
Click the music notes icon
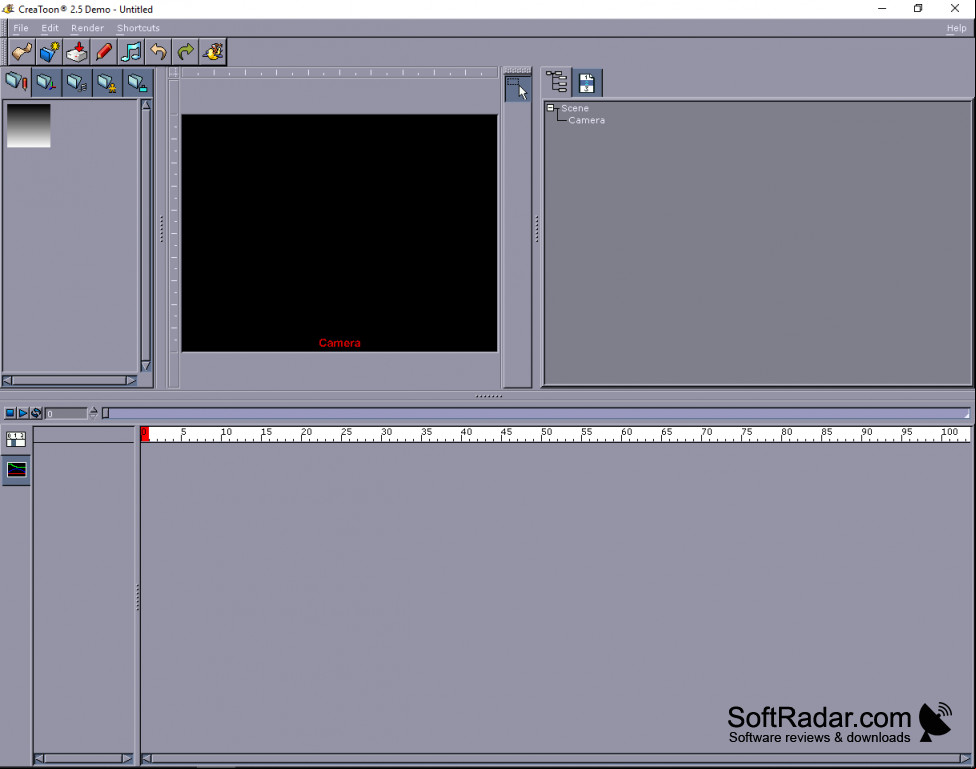[x=131, y=52]
